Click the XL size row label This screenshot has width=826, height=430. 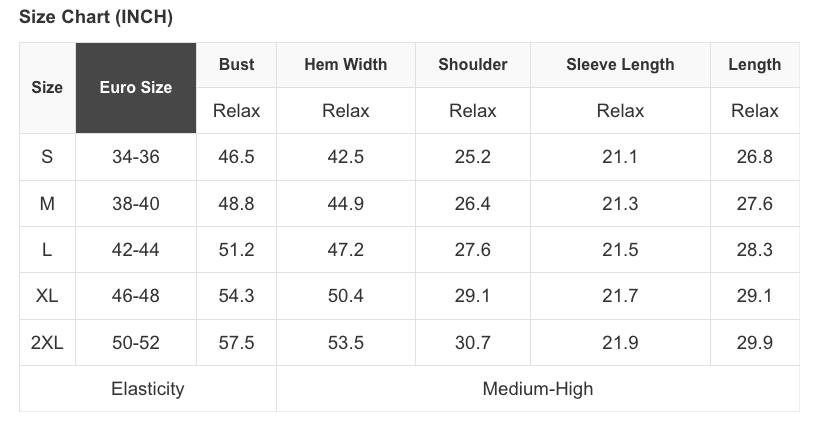coord(47,297)
